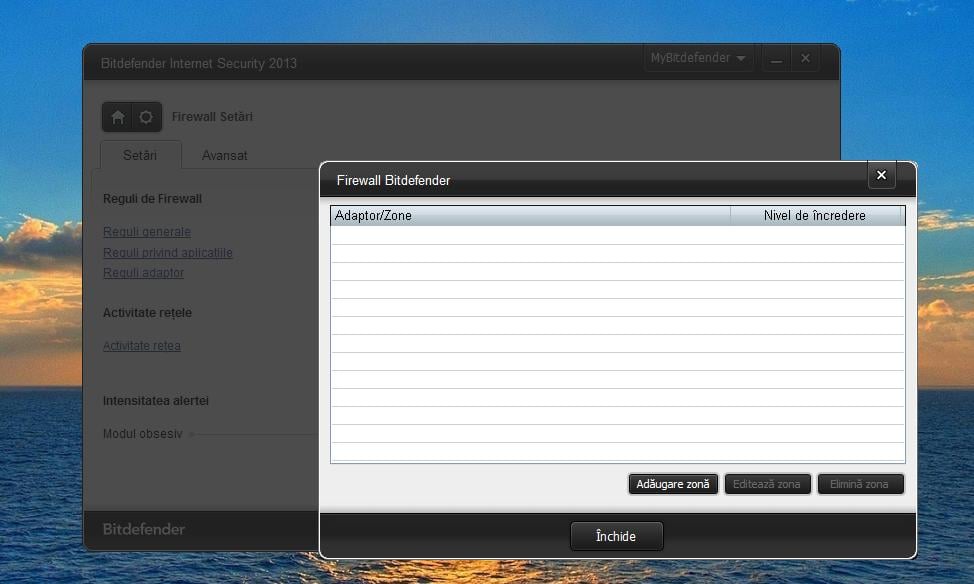The height and width of the screenshot is (584, 974).
Task: Close the Firewall Bitdefender dialog with X
Action: coord(881,175)
